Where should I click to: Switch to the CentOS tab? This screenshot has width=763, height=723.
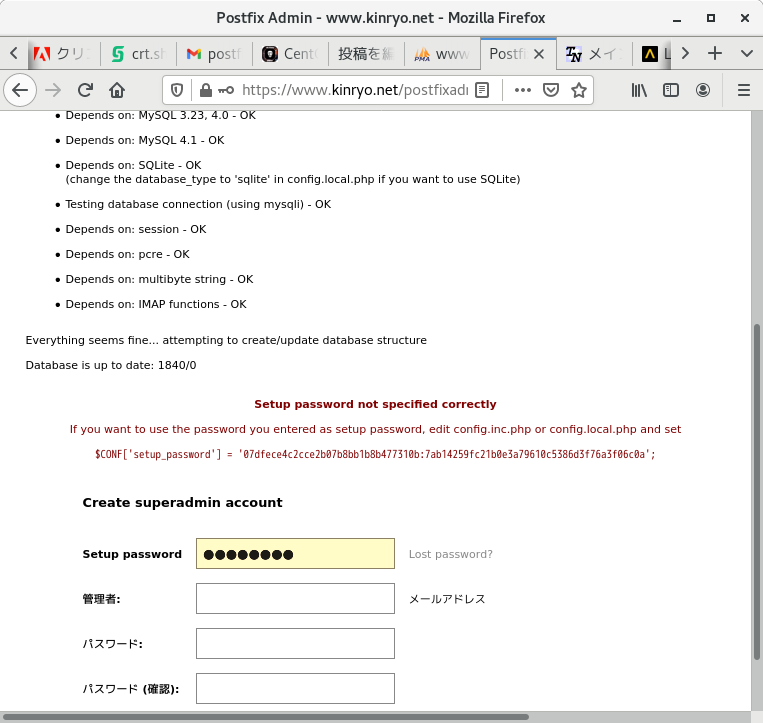290,54
